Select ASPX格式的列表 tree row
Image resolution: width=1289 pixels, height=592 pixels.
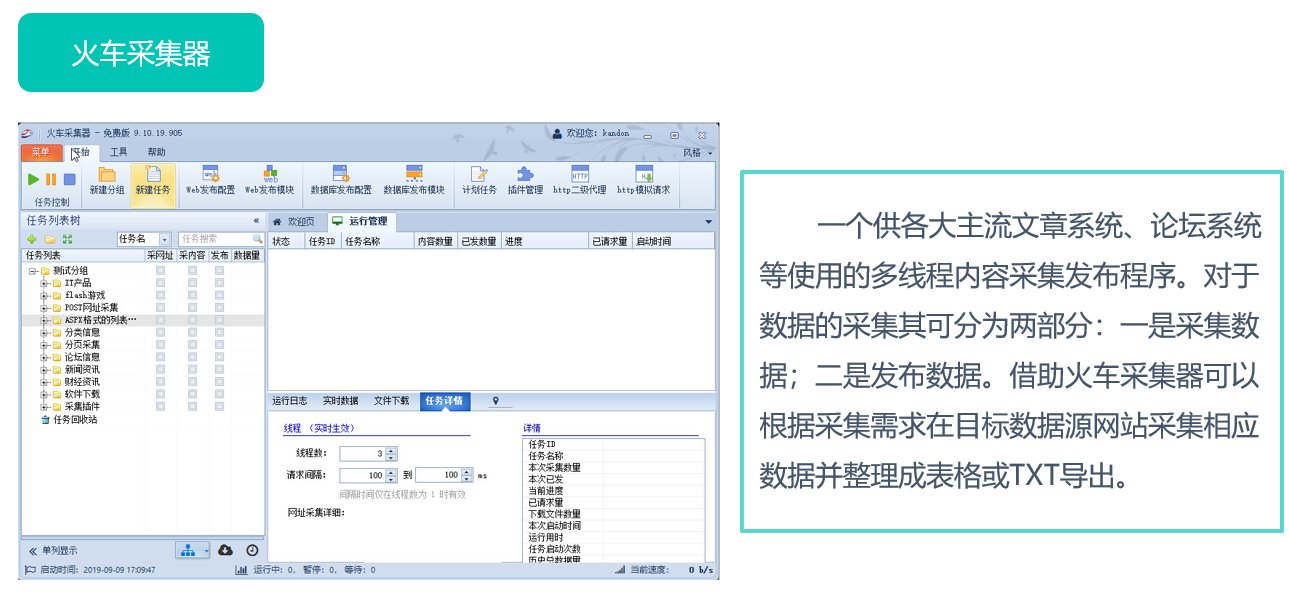pyautogui.click(x=143, y=320)
